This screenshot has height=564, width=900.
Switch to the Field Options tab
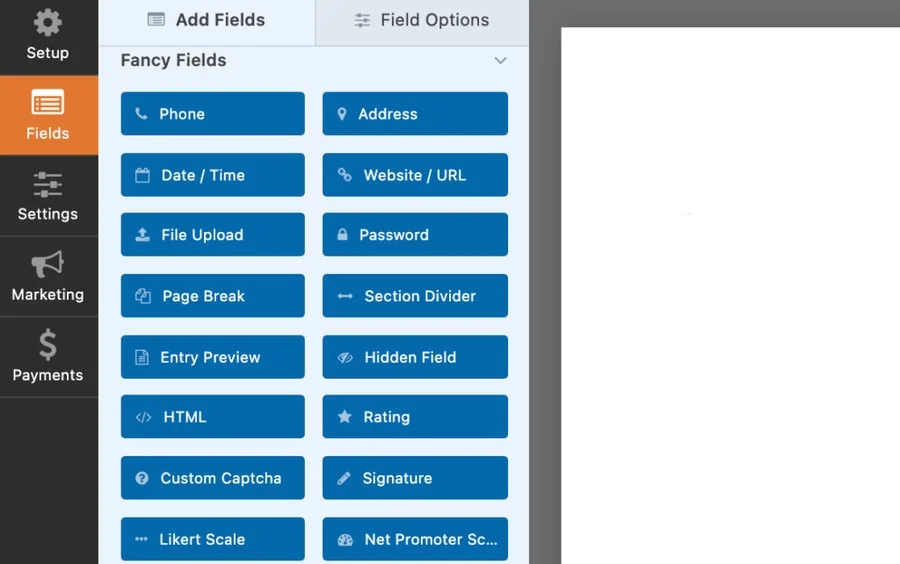tap(421, 20)
